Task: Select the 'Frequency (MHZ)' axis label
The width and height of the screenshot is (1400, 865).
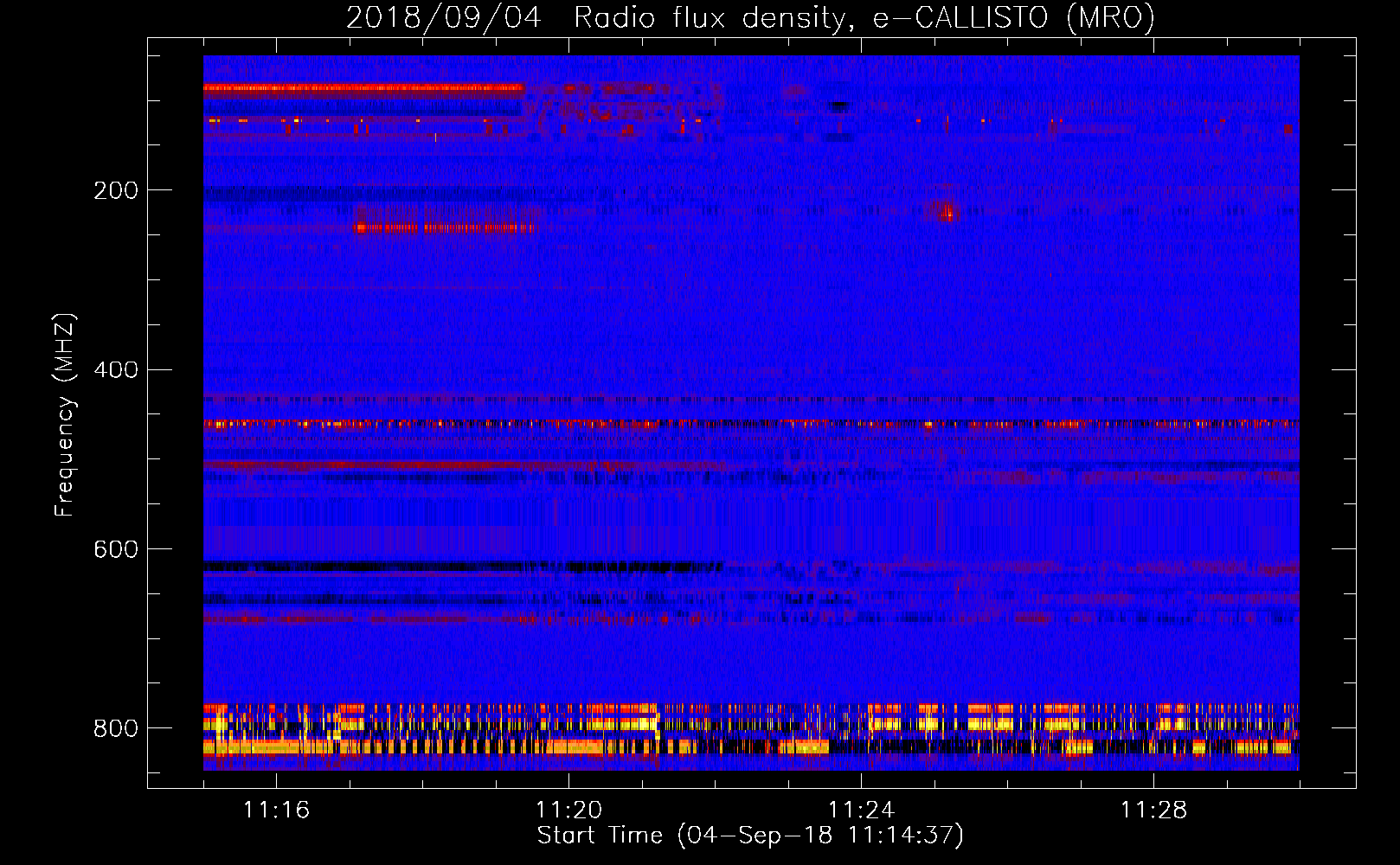Action: click(x=65, y=415)
